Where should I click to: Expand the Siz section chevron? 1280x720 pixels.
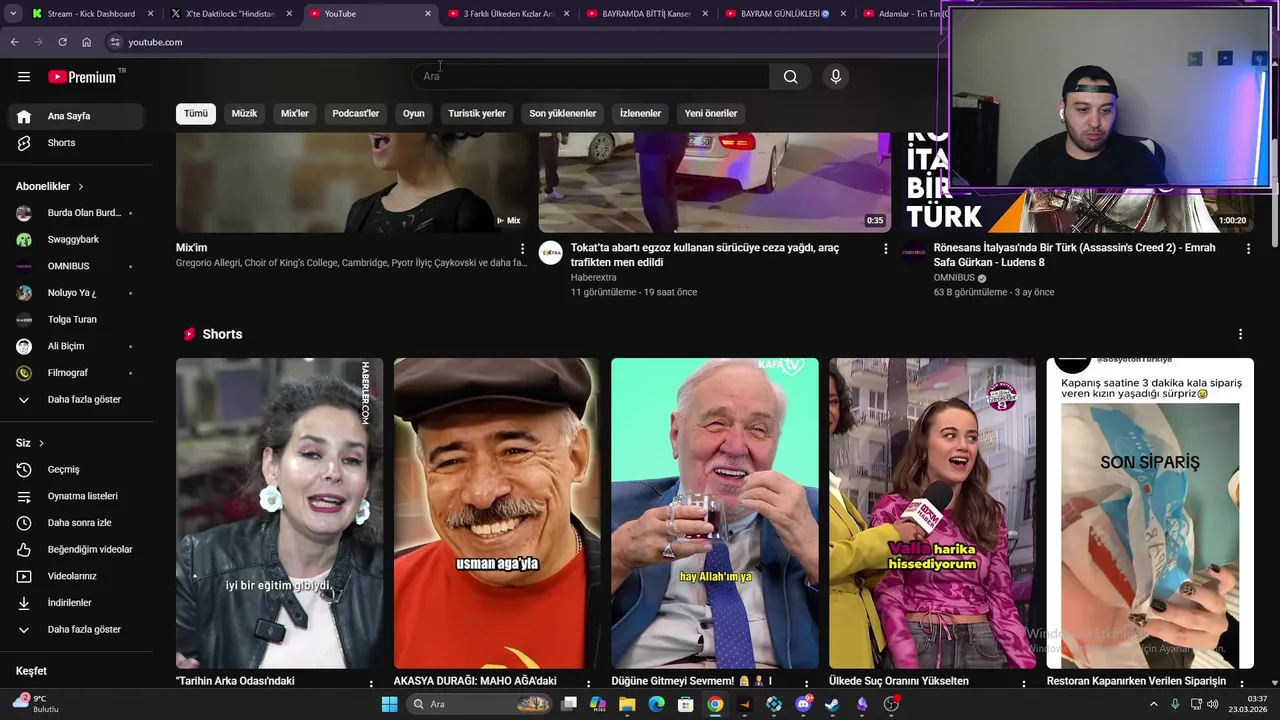(41, 443)
